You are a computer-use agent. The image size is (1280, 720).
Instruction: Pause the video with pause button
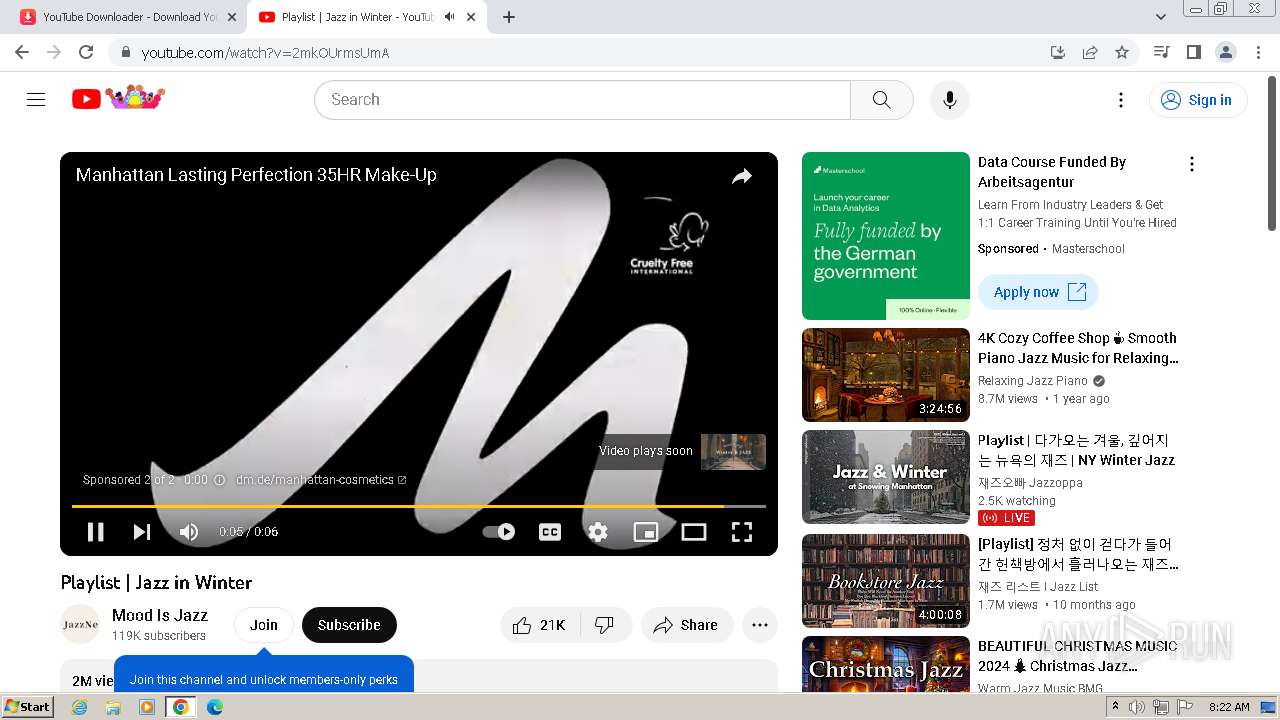96,532
